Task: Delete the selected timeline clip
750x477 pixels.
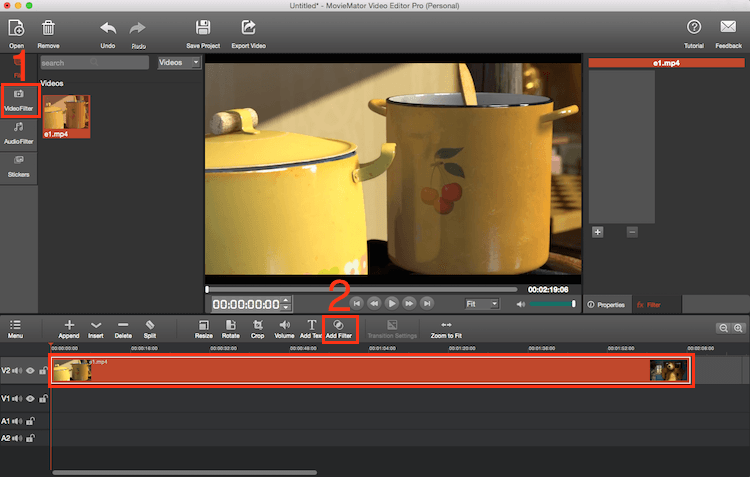Action: [123, 329]
